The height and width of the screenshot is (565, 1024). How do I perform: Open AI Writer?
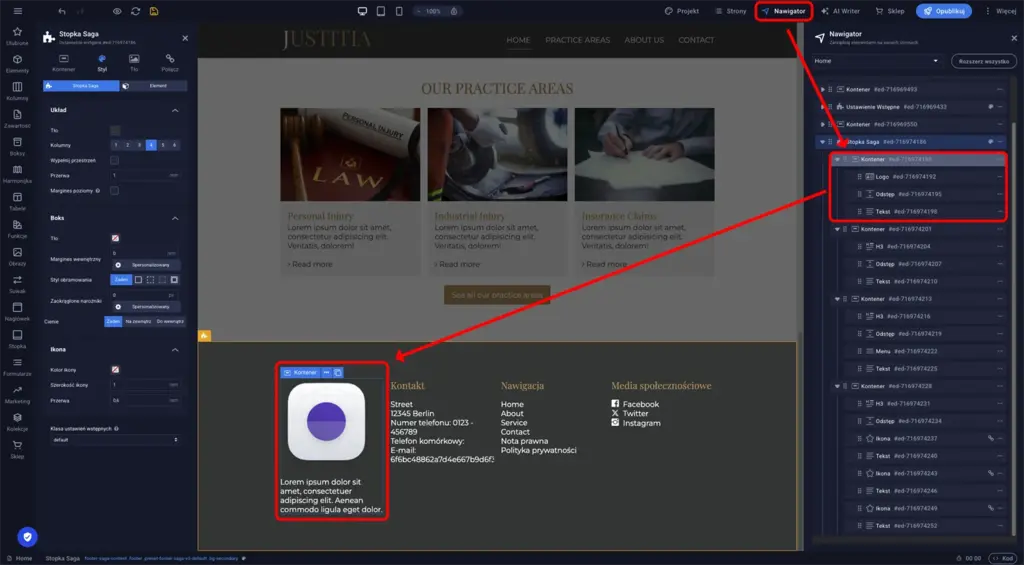point(840,11)
